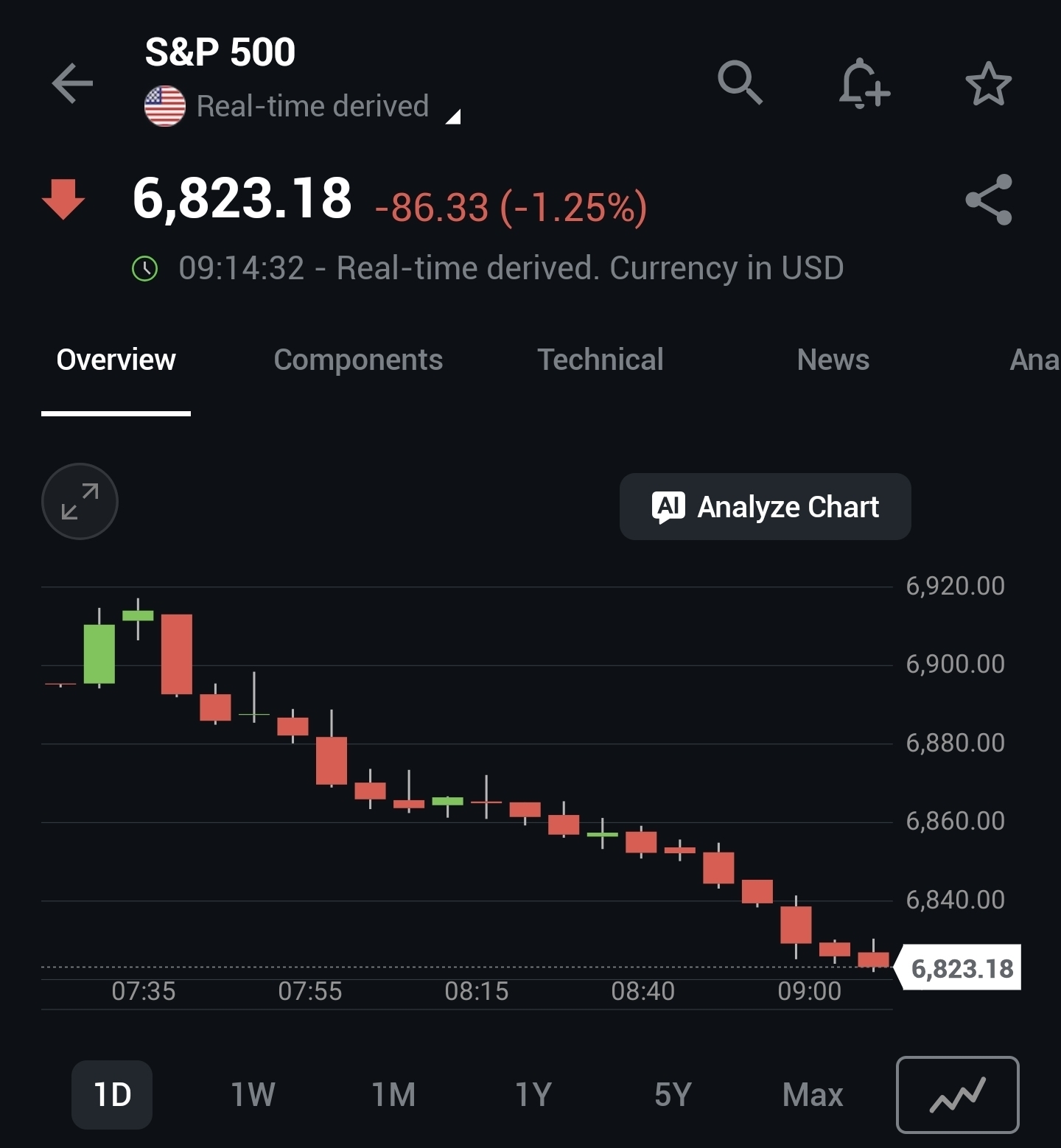Open the search magnifier icon
Image resolution: width=1061 pixels, height=1148 pixels.
pos(740,83)
